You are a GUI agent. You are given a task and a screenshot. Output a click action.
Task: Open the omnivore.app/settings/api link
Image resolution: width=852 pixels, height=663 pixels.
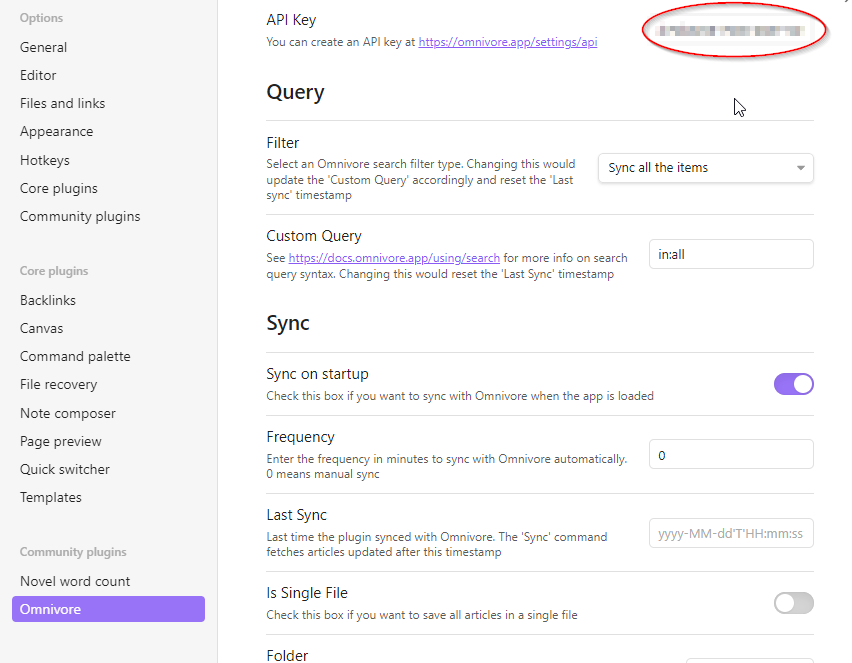507,43
